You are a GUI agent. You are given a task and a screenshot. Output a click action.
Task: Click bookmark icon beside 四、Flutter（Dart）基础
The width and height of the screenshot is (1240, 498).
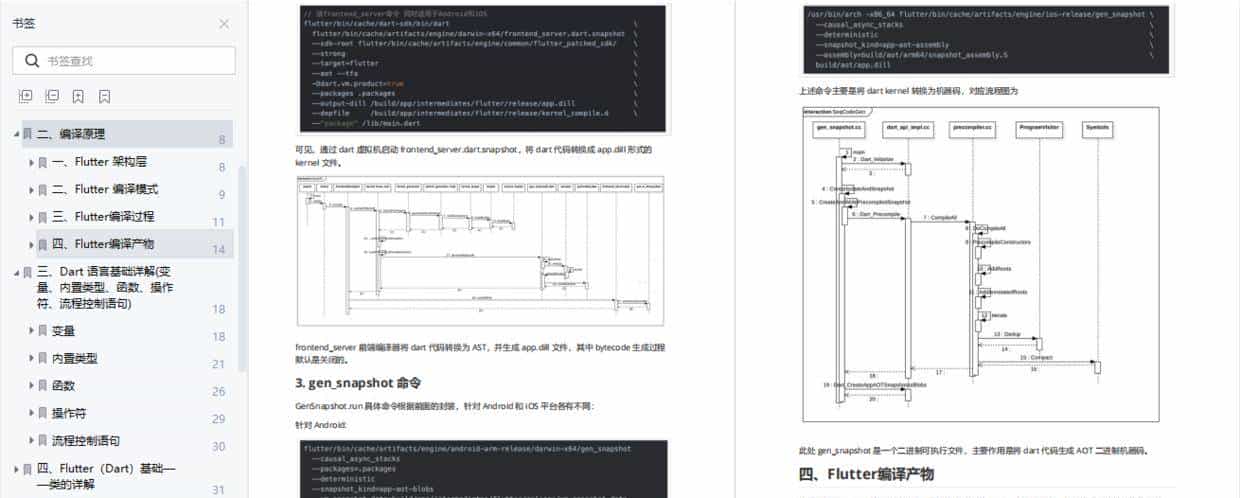tap(28, 468)
